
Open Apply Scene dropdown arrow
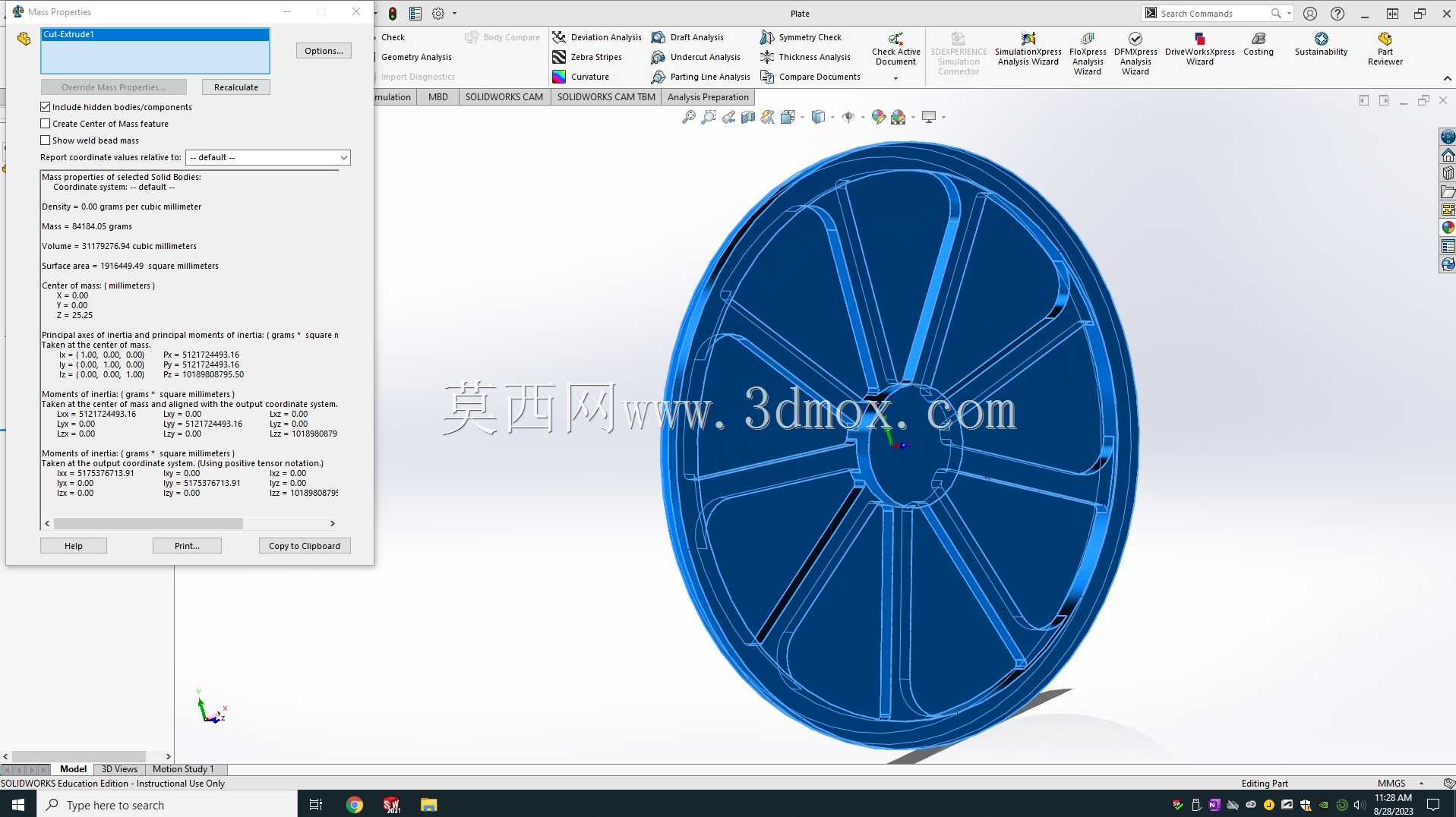913,117
